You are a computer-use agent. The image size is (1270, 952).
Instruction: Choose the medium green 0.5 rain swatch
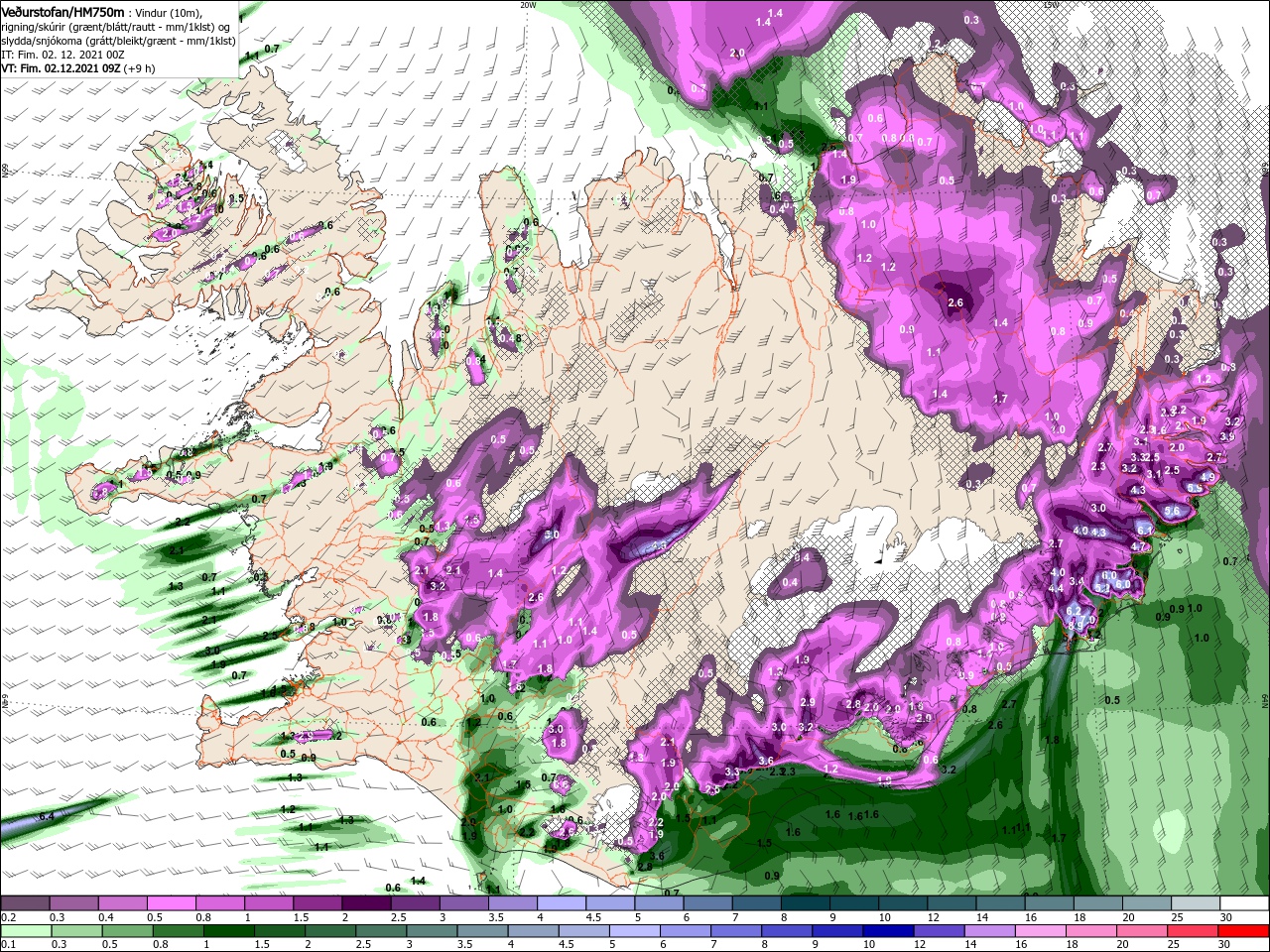point(126,931)
